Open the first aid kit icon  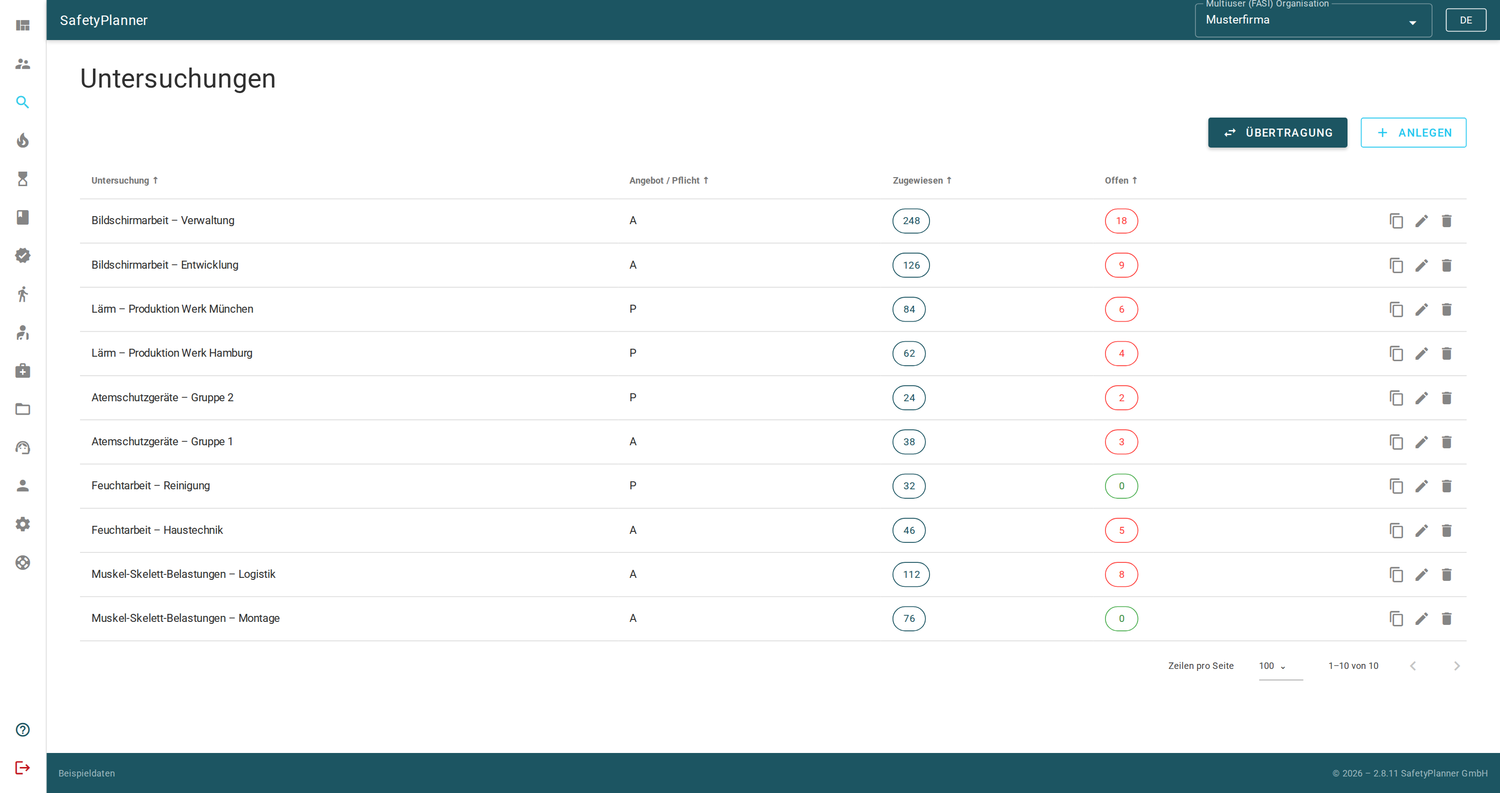click(22, 371)
